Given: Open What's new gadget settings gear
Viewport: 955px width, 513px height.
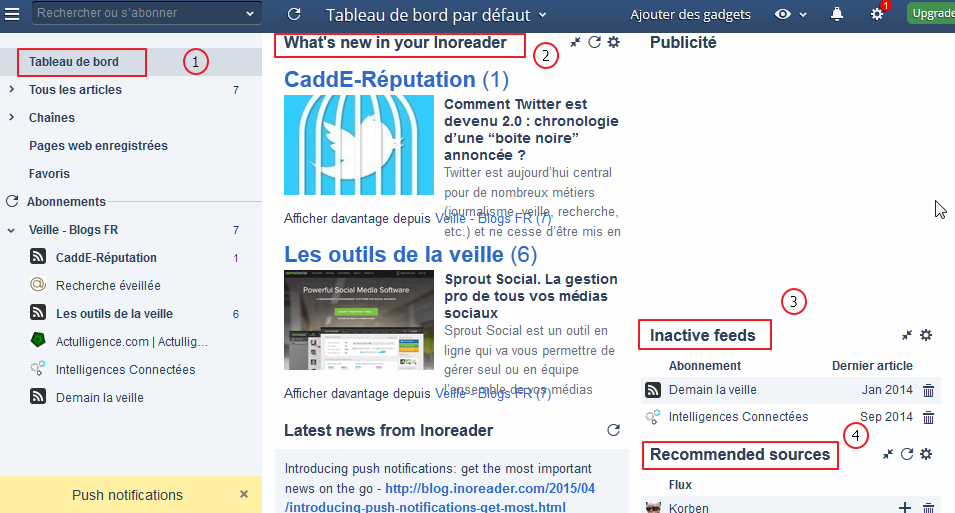Looking at the screenshot, I should [x=614, y=42].
